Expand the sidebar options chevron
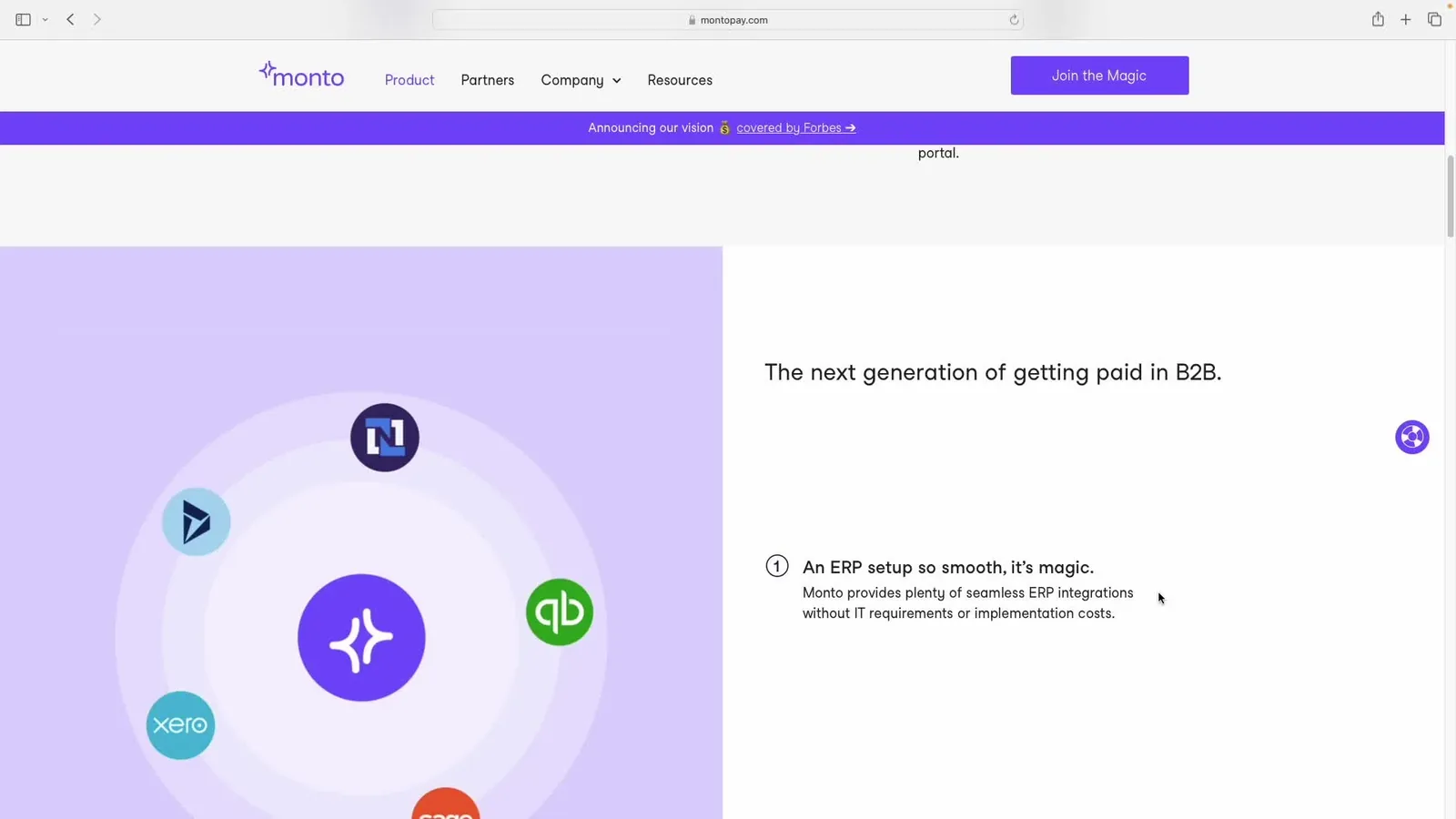 pyautogui.click(x=45, y=20)
